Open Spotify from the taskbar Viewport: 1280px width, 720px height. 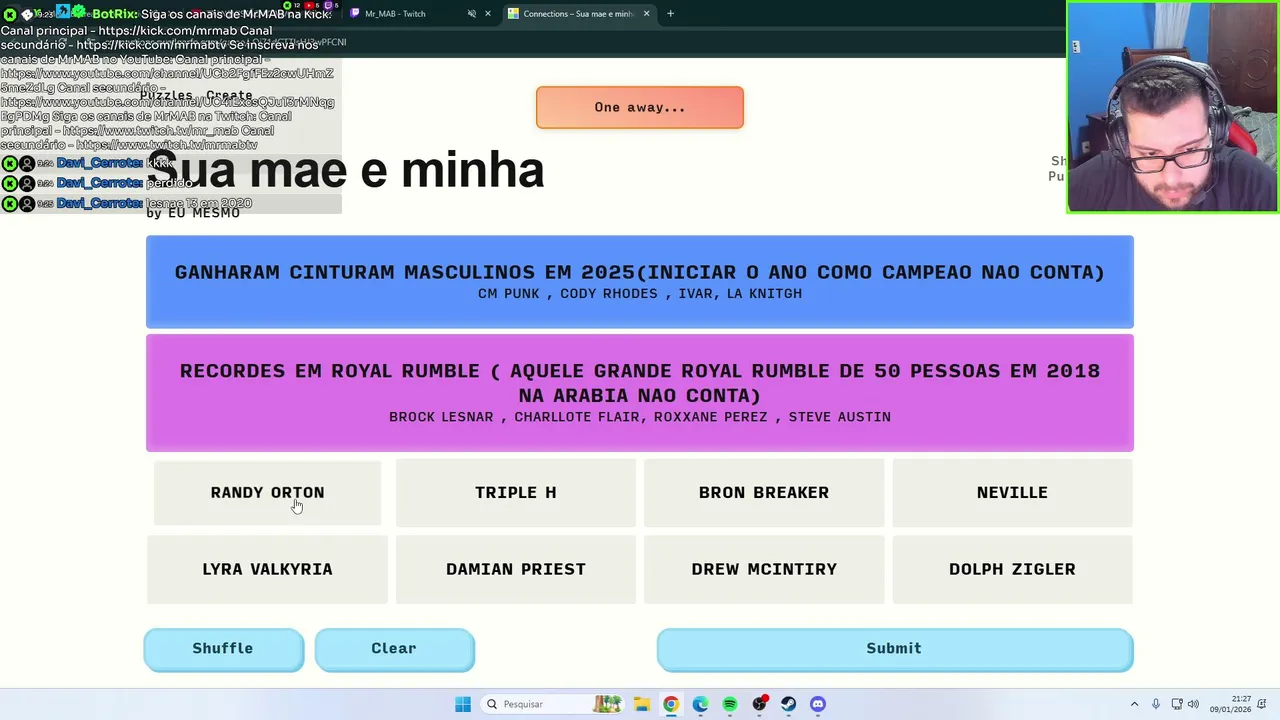click(730, 704)
